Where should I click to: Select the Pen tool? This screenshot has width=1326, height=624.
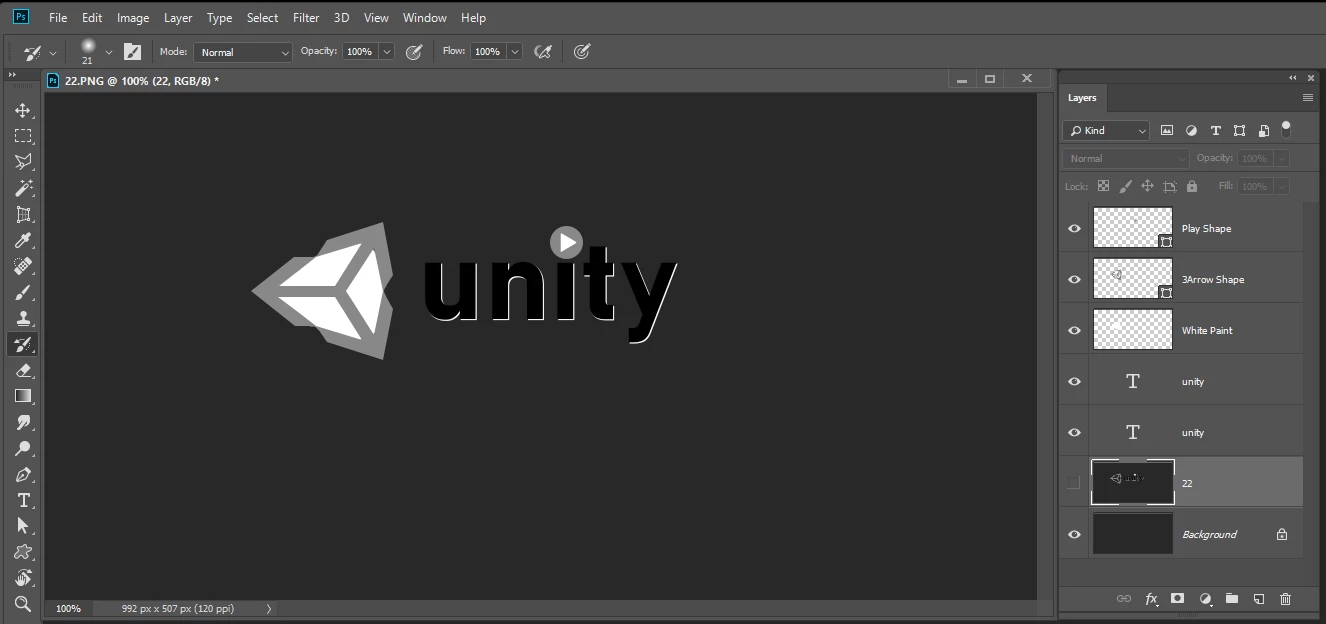coord(23,474)
